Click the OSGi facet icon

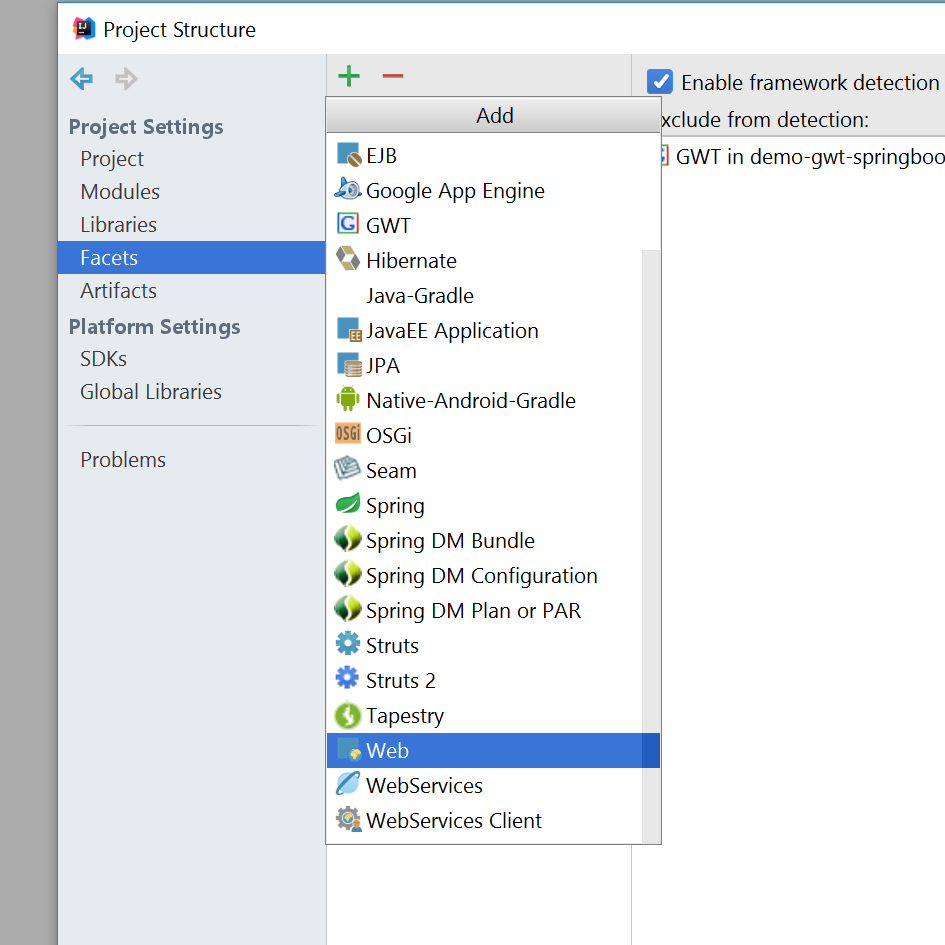tap(348, 434)
